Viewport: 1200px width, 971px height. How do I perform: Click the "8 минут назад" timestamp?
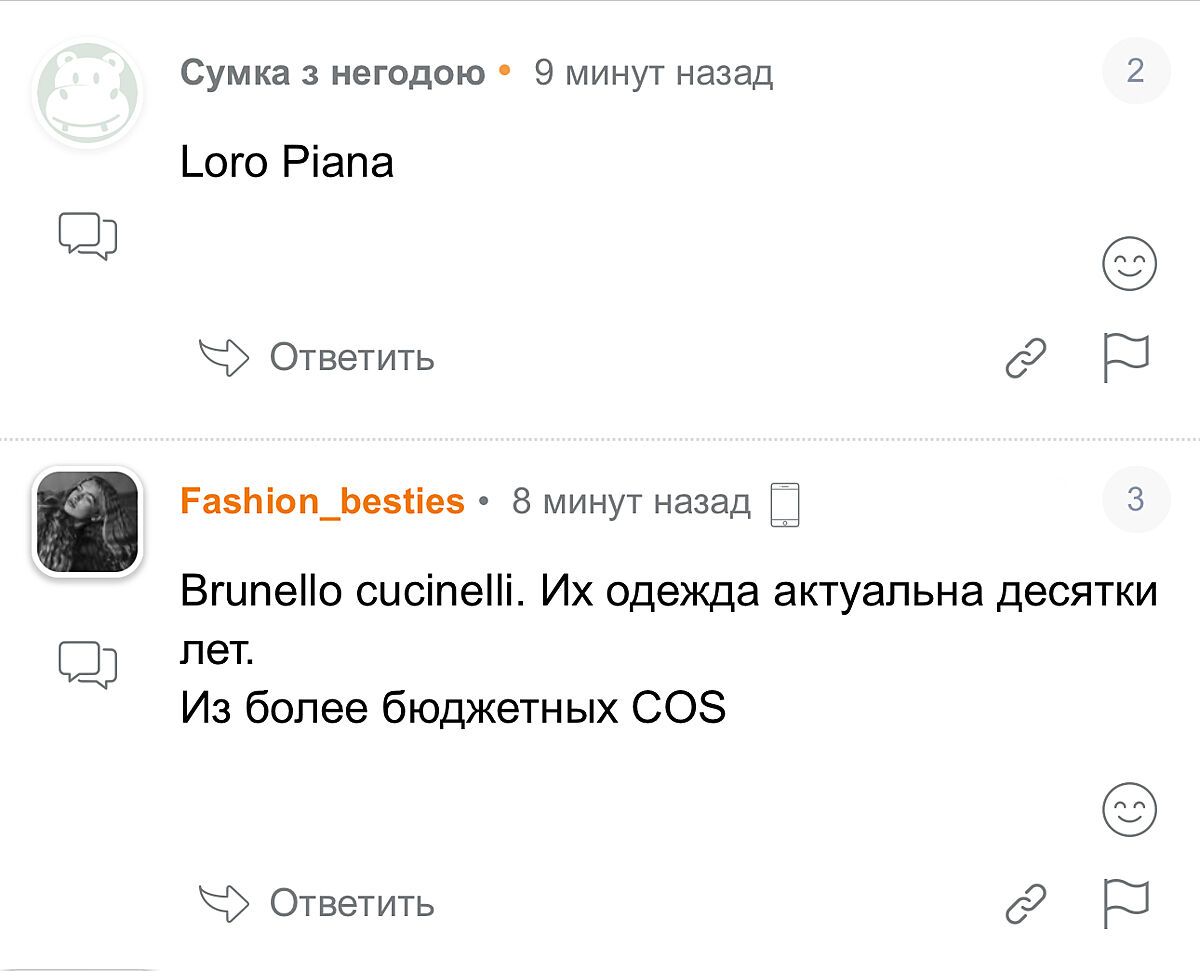tap(631, 501)
